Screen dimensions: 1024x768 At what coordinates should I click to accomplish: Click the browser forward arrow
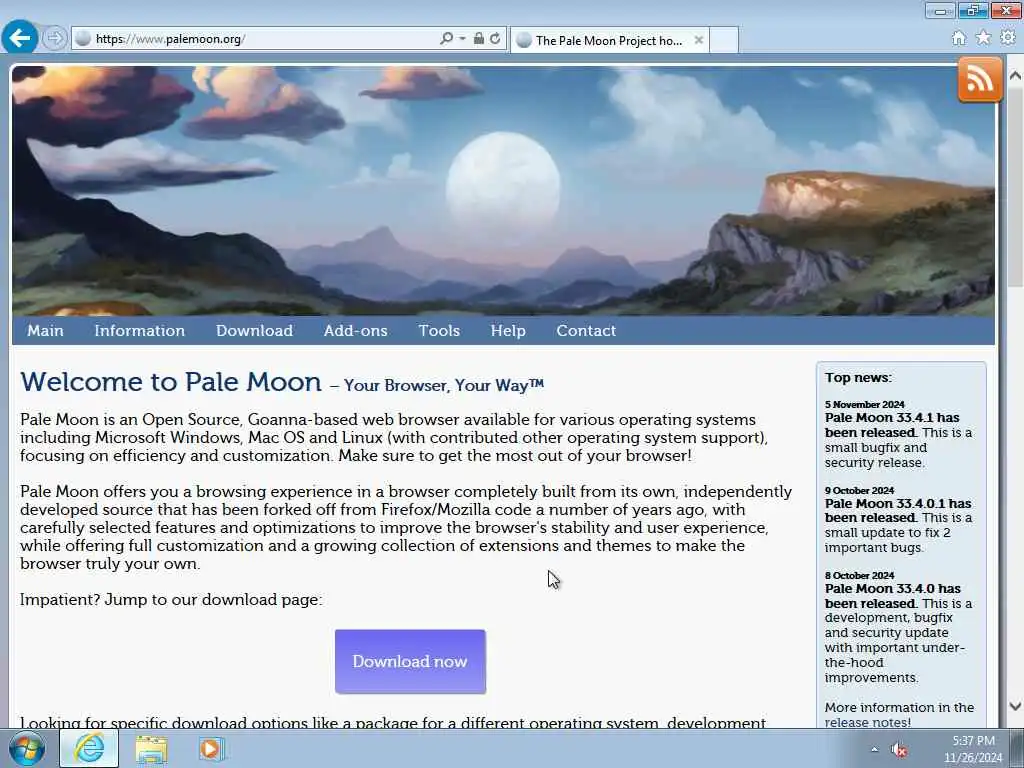point(55,38)
